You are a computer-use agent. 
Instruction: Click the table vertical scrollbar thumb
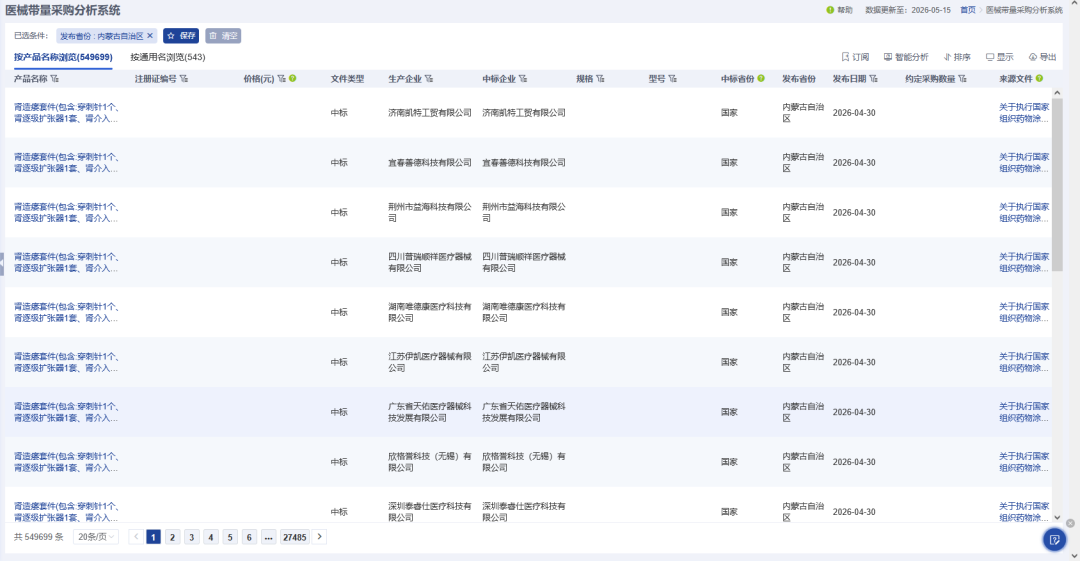point(1057,185)
